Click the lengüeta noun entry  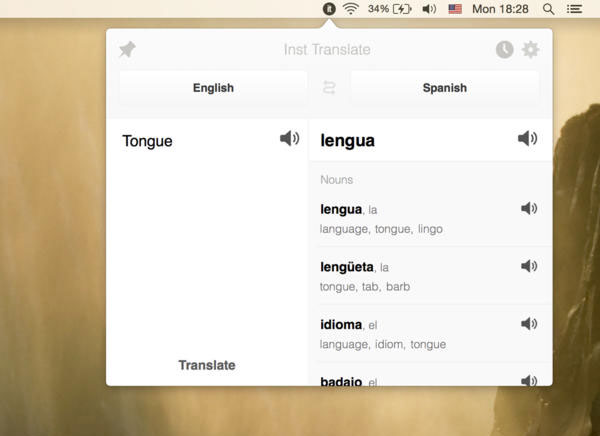[430, 276]
